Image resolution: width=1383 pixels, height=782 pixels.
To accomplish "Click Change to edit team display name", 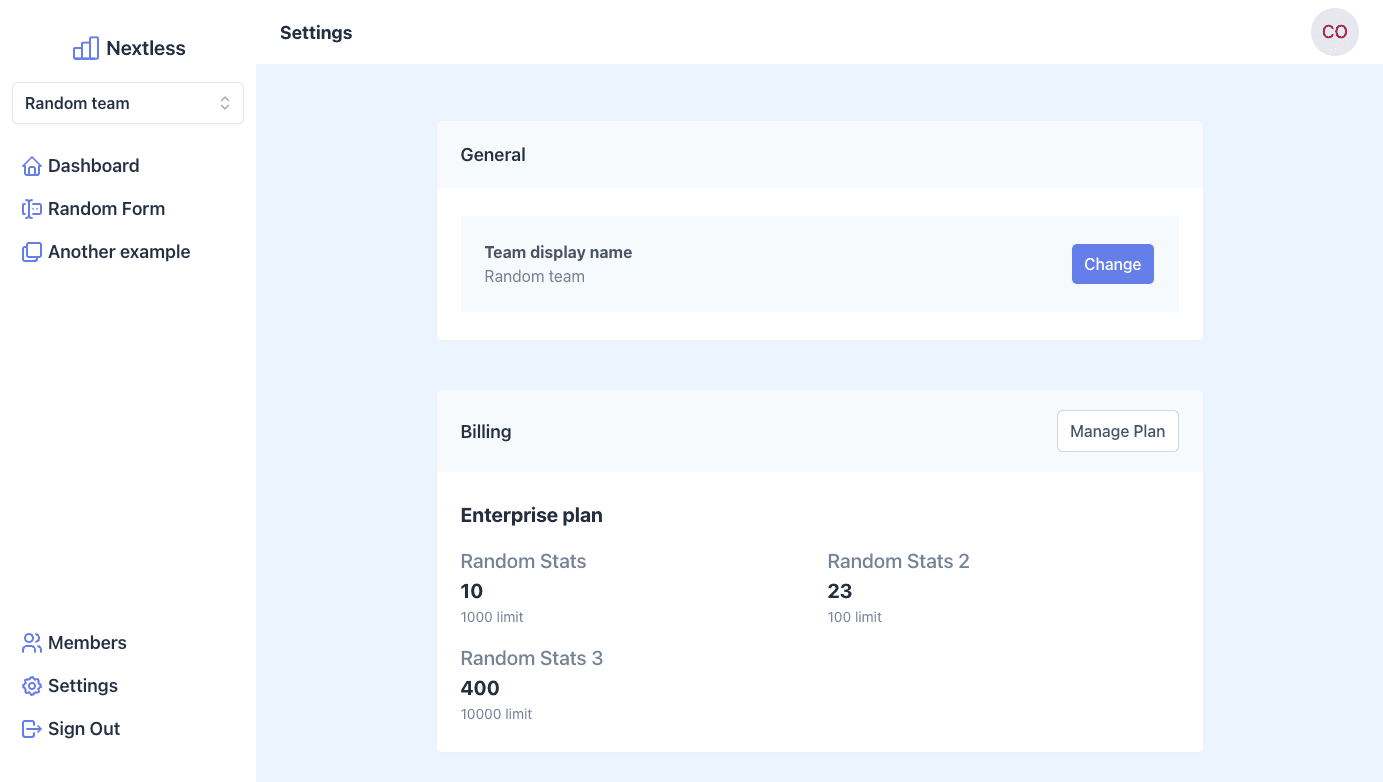I will point(1112,264).
